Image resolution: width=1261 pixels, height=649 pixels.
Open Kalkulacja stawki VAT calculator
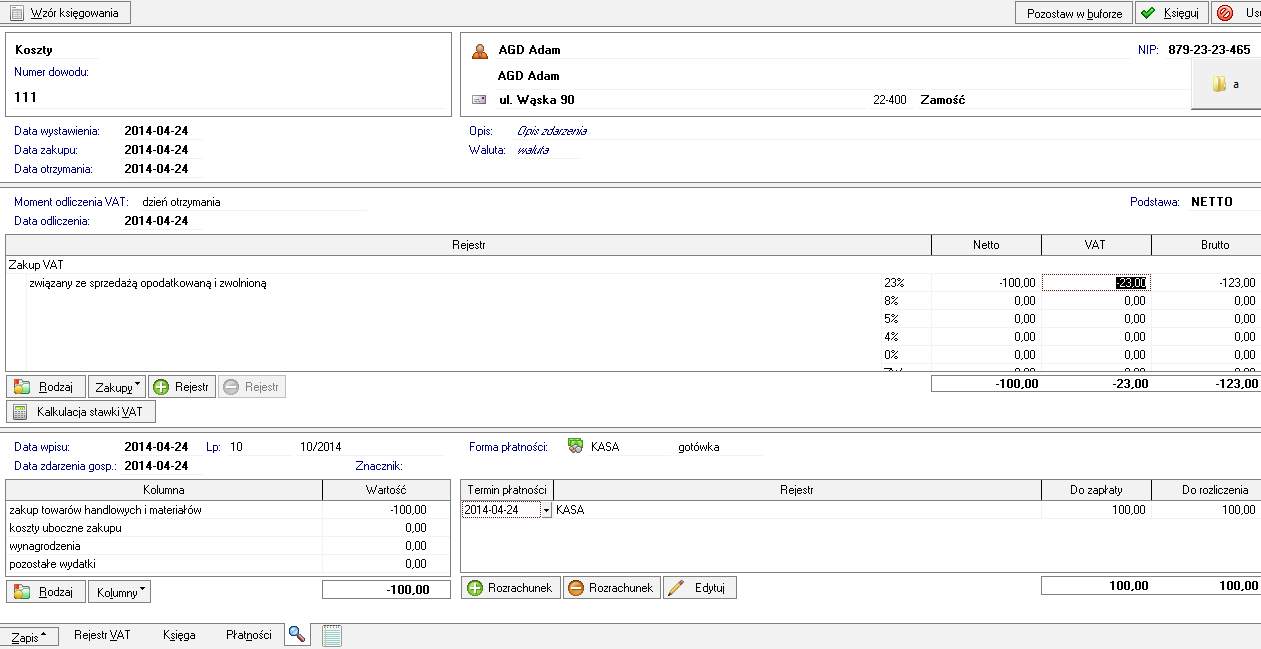(x=81, y=412)
